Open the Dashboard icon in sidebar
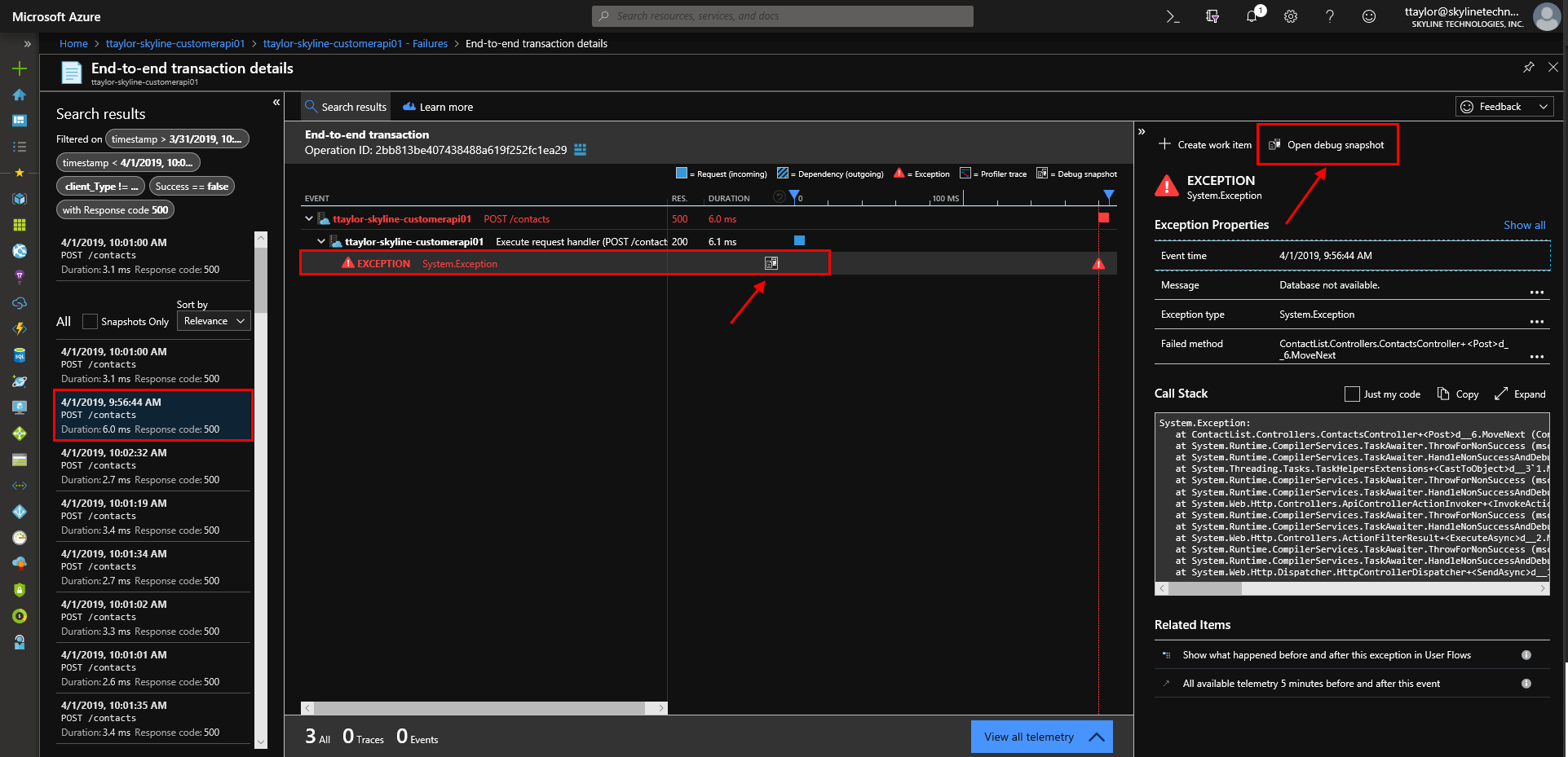The image size is (1568, 757). pos(20,121)
